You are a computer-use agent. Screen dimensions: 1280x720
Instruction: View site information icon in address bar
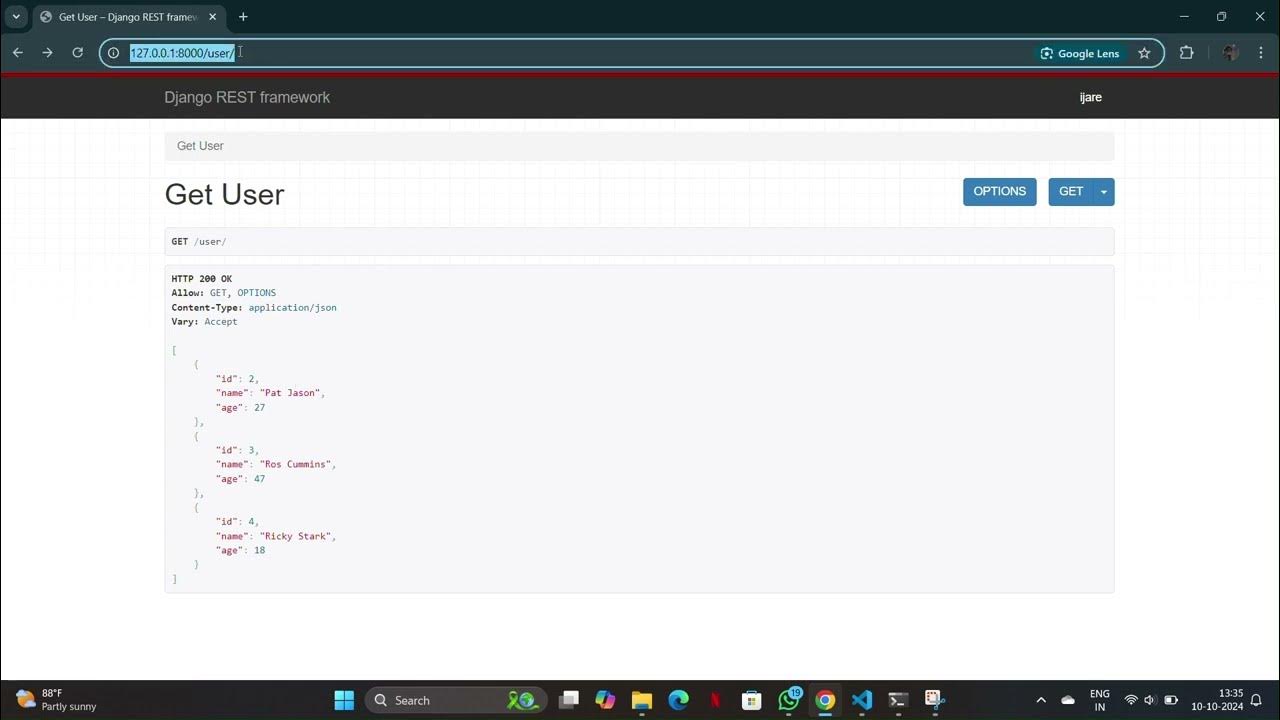(113, 53)
